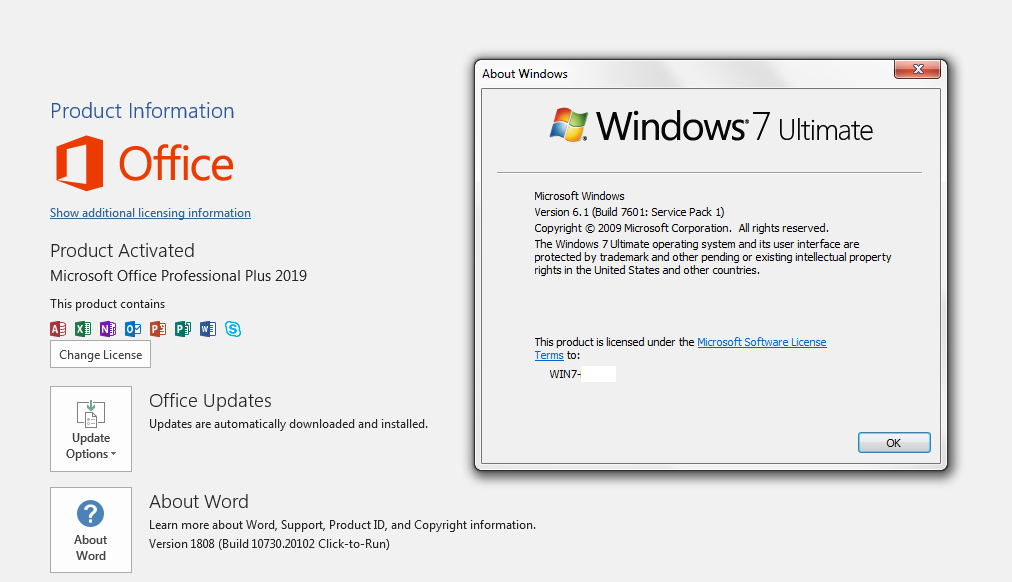Viewport: 1012px width, 582px height.
Task: Open Microsoft Software License link
Action: tap(762, 342)
